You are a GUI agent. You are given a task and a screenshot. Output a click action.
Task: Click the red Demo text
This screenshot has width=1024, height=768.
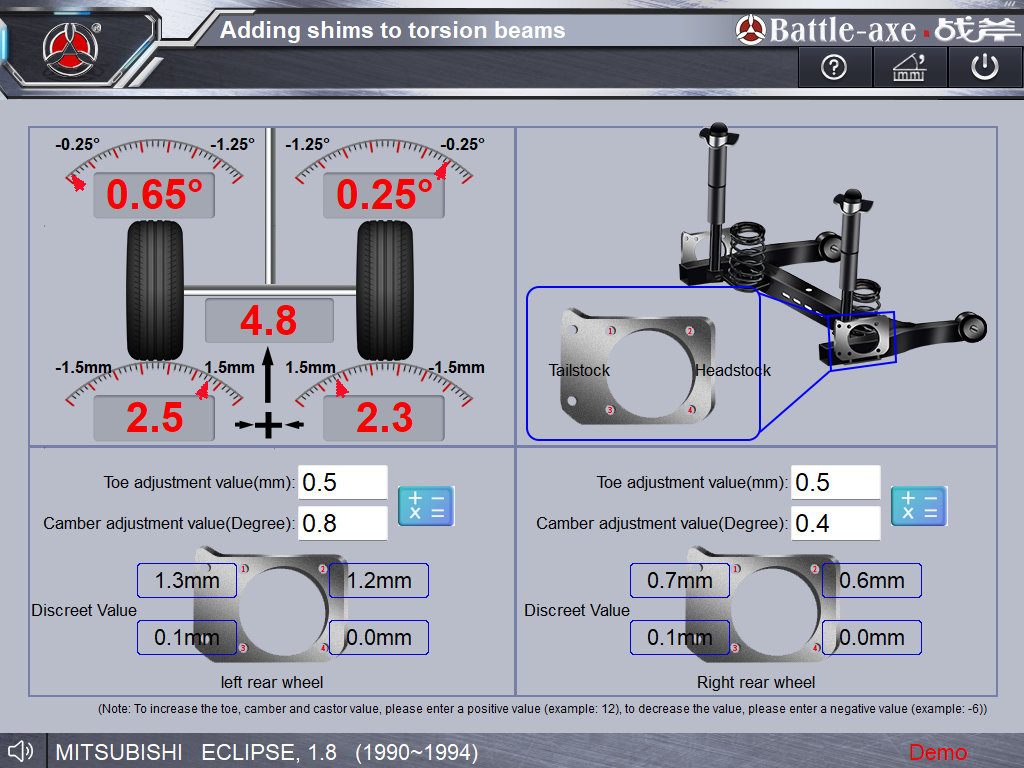(938, 752)
